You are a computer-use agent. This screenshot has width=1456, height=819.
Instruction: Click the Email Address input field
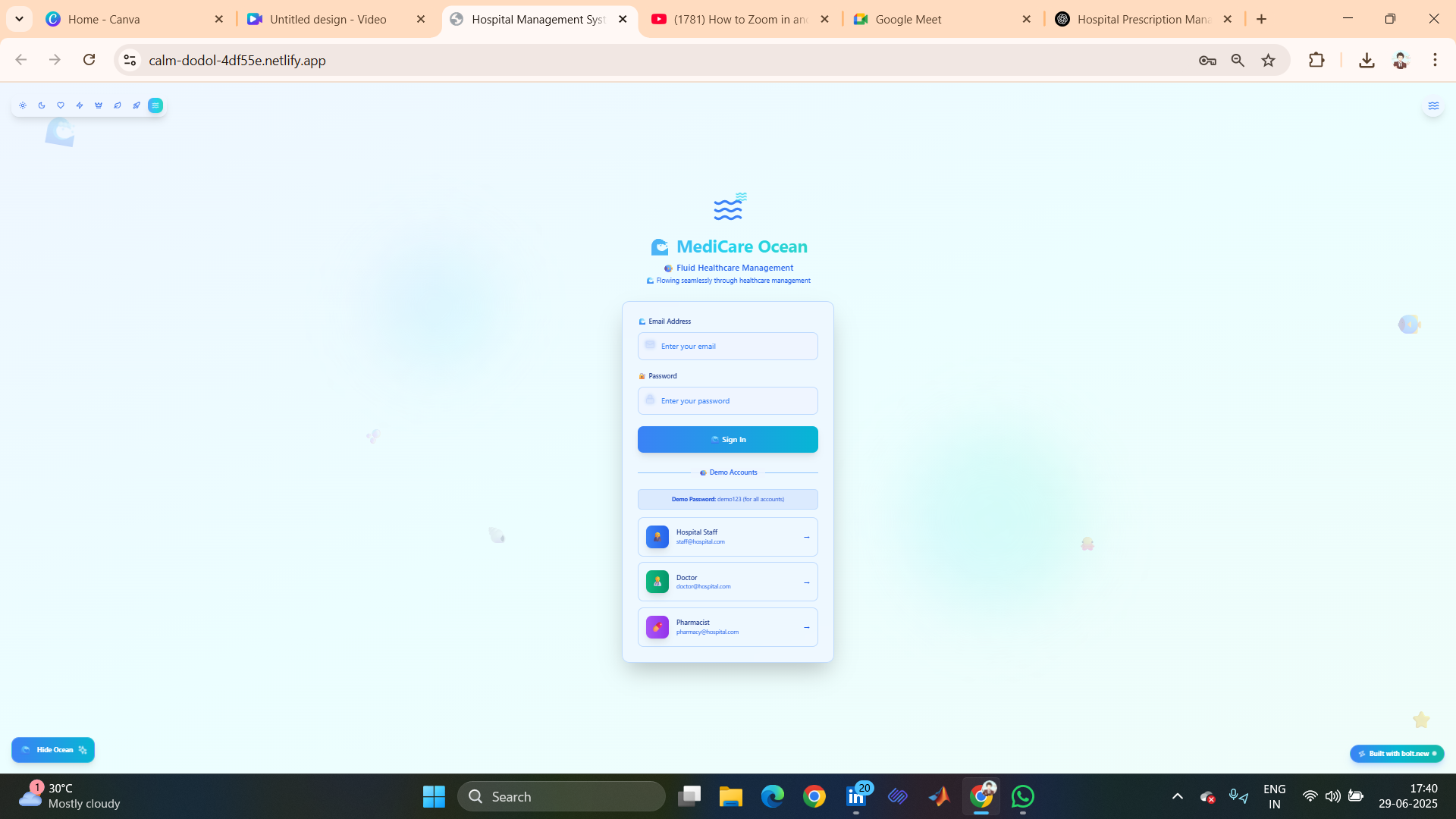(x=727, y=347)
